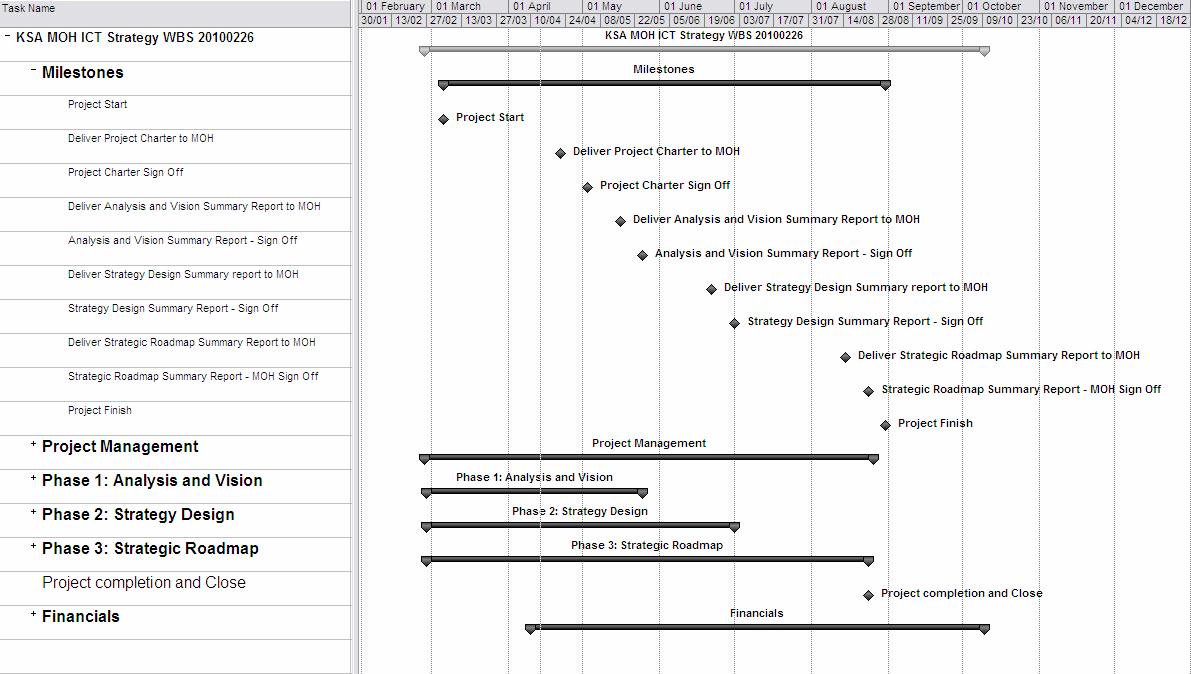Select Deliver Project Charter to MOH task row
The height and width of the screenshot is (674, 1191).
tap(175, 147)
